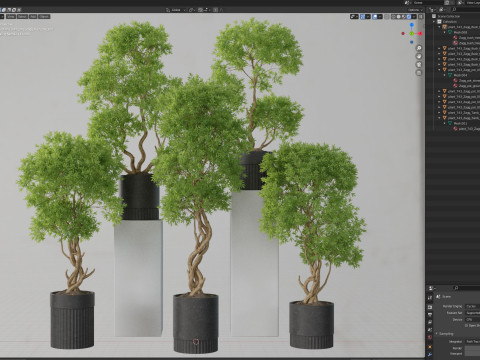
Task: Open the view layer browse icon
Action: click(460, 3)
